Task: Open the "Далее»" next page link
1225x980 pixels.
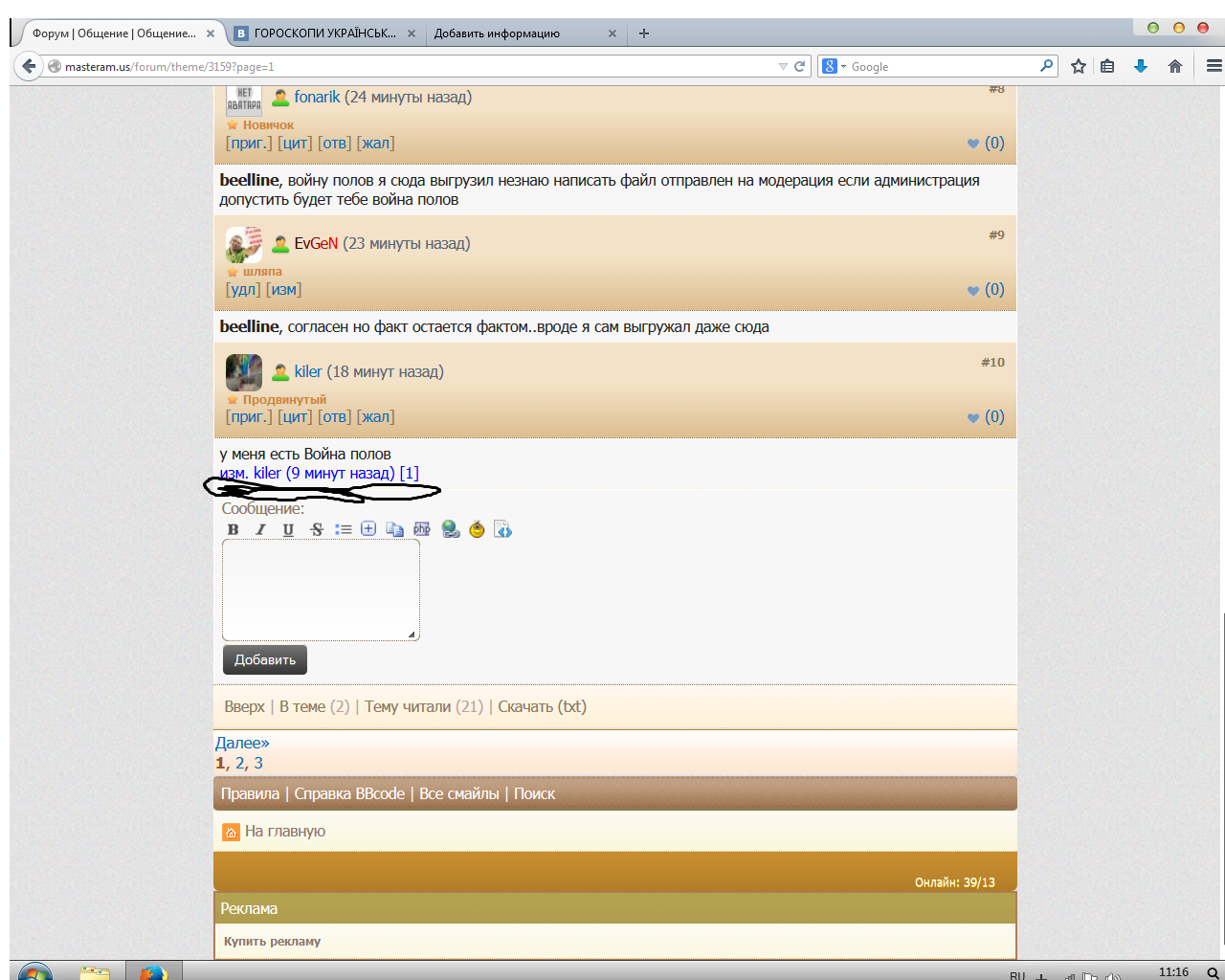Action: pyautogui.click(x=242, y=743)
